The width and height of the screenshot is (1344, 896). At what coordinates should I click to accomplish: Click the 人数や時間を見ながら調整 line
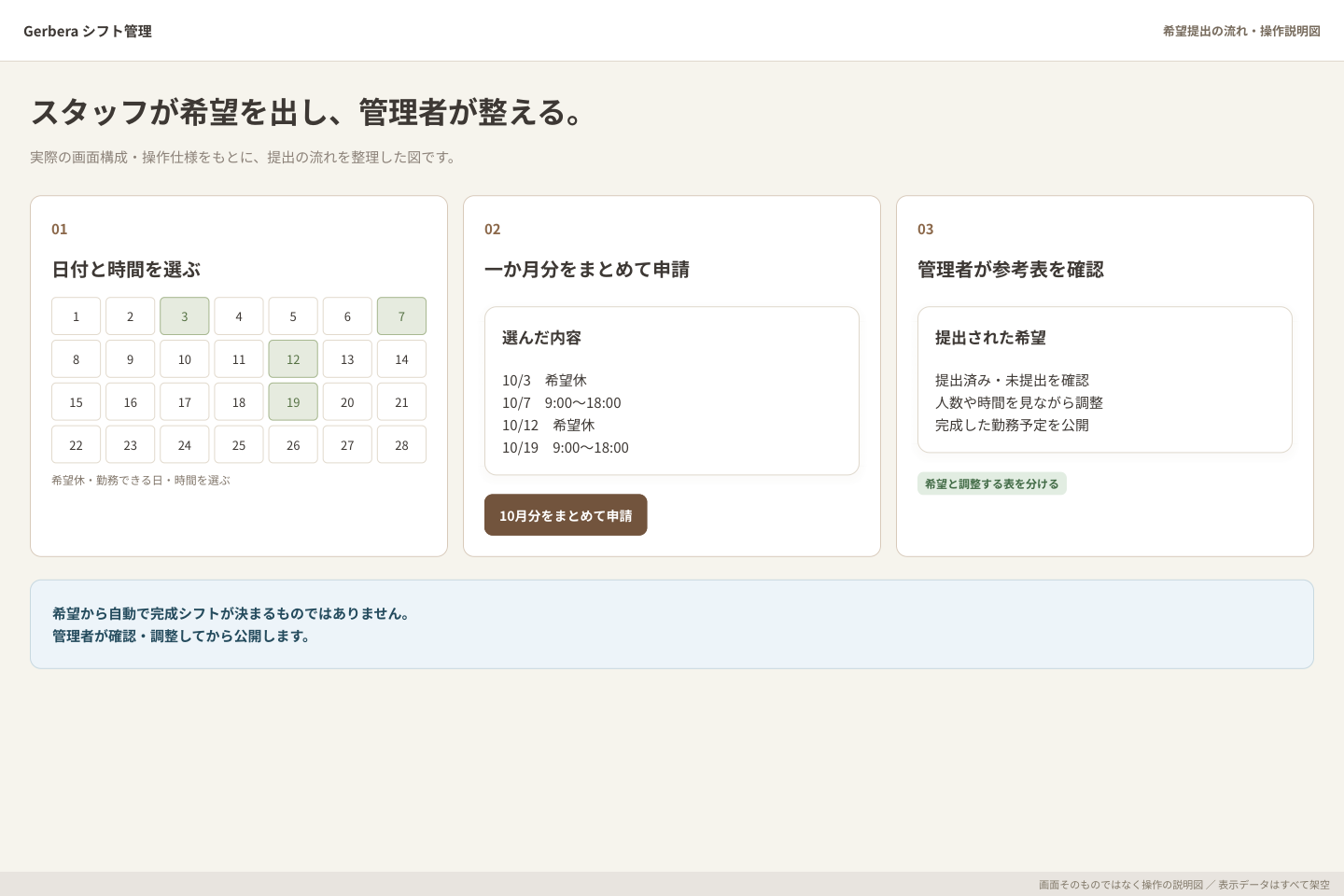tap(1019, 403)
